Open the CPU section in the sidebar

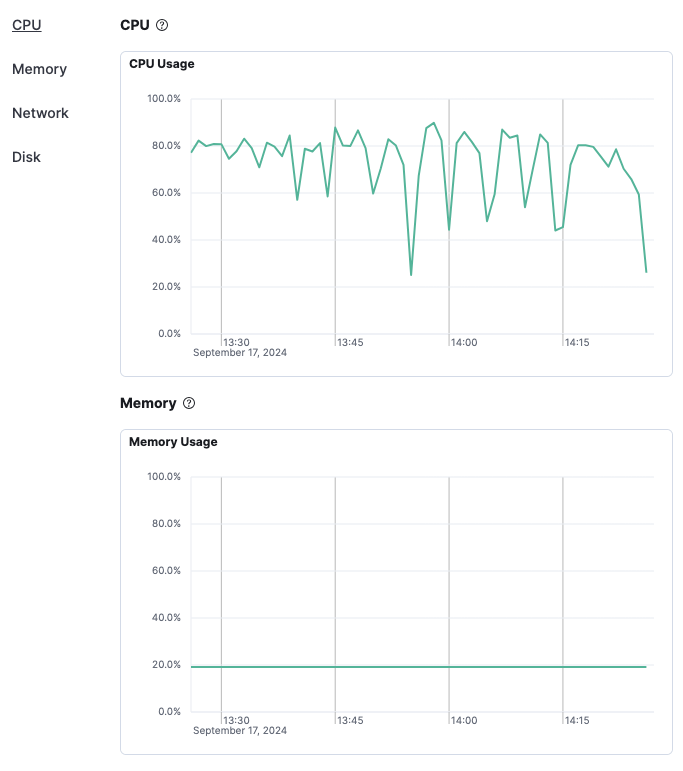click(27, 25)
